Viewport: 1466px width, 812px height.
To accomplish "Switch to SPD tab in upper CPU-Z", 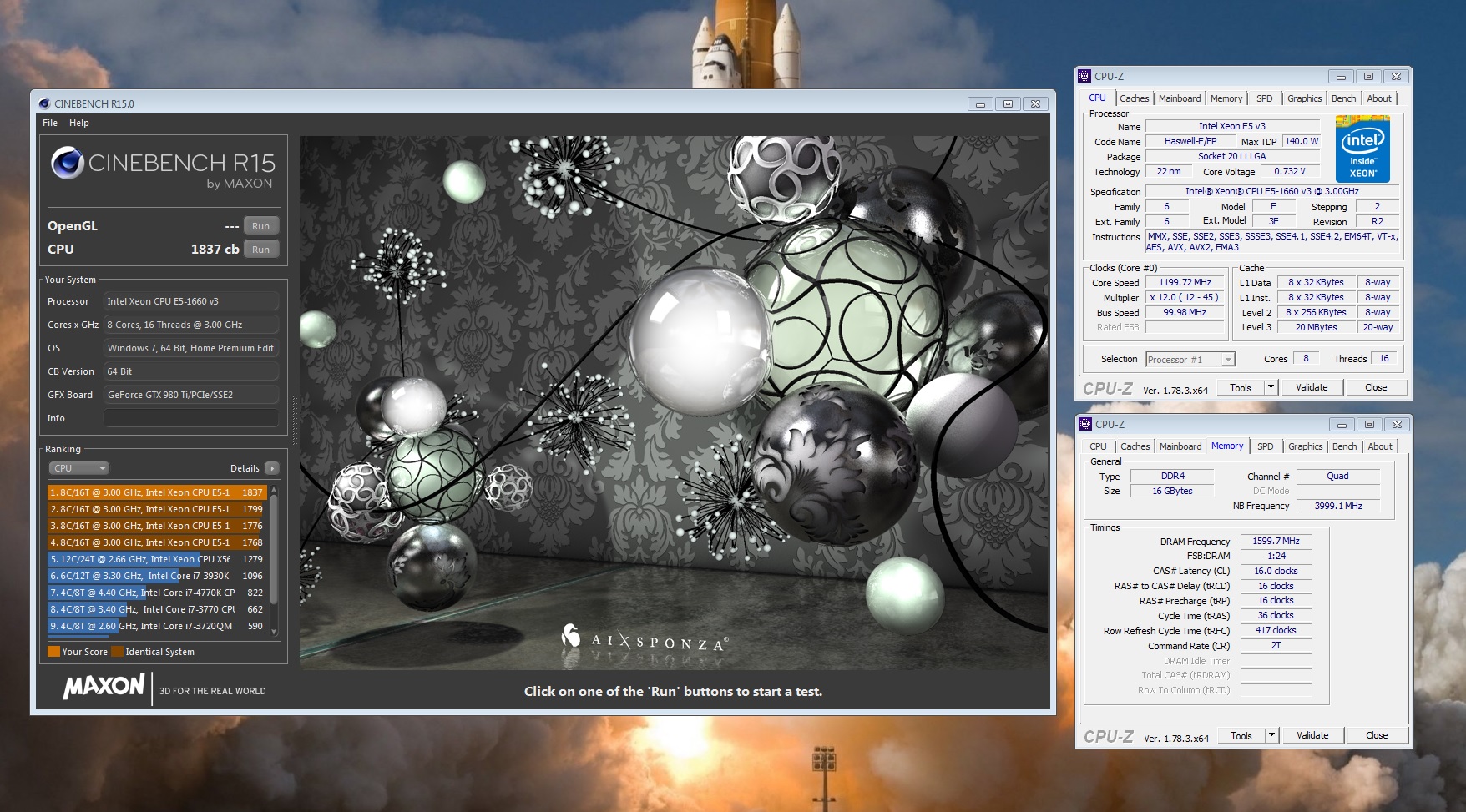I will point(1265,98).
